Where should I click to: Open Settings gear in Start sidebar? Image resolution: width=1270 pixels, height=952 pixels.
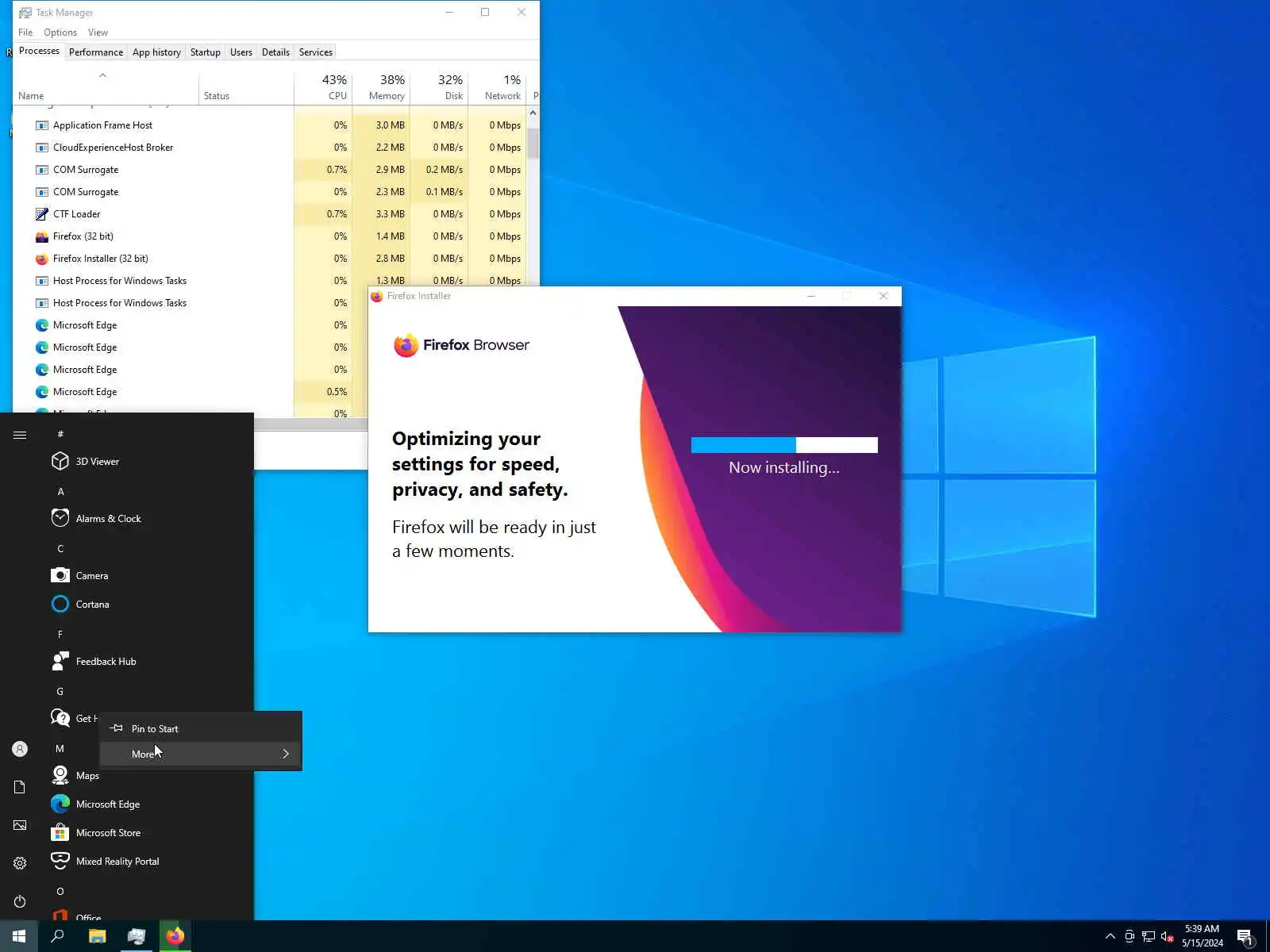click(20, 863)
